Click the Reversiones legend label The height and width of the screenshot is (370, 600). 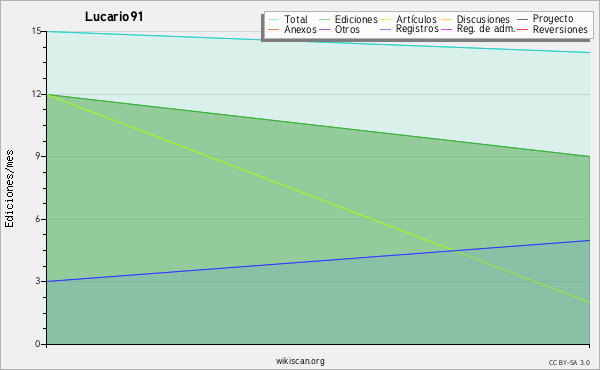point(560,29)
